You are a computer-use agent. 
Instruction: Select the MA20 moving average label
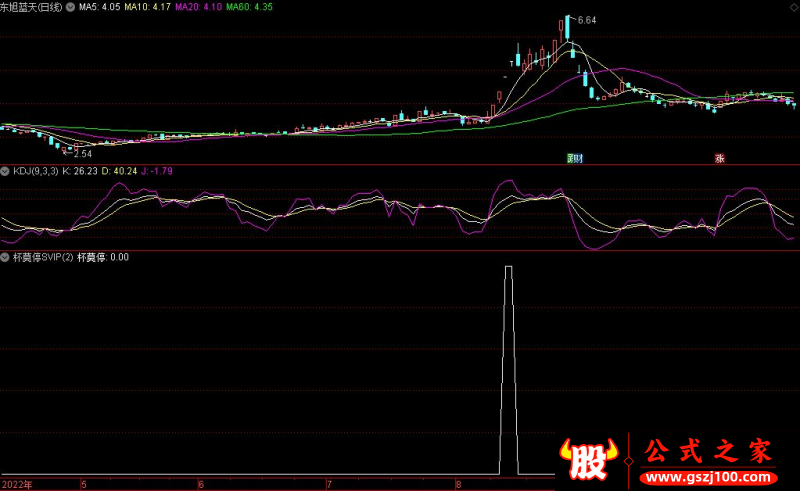coord(200,7)
